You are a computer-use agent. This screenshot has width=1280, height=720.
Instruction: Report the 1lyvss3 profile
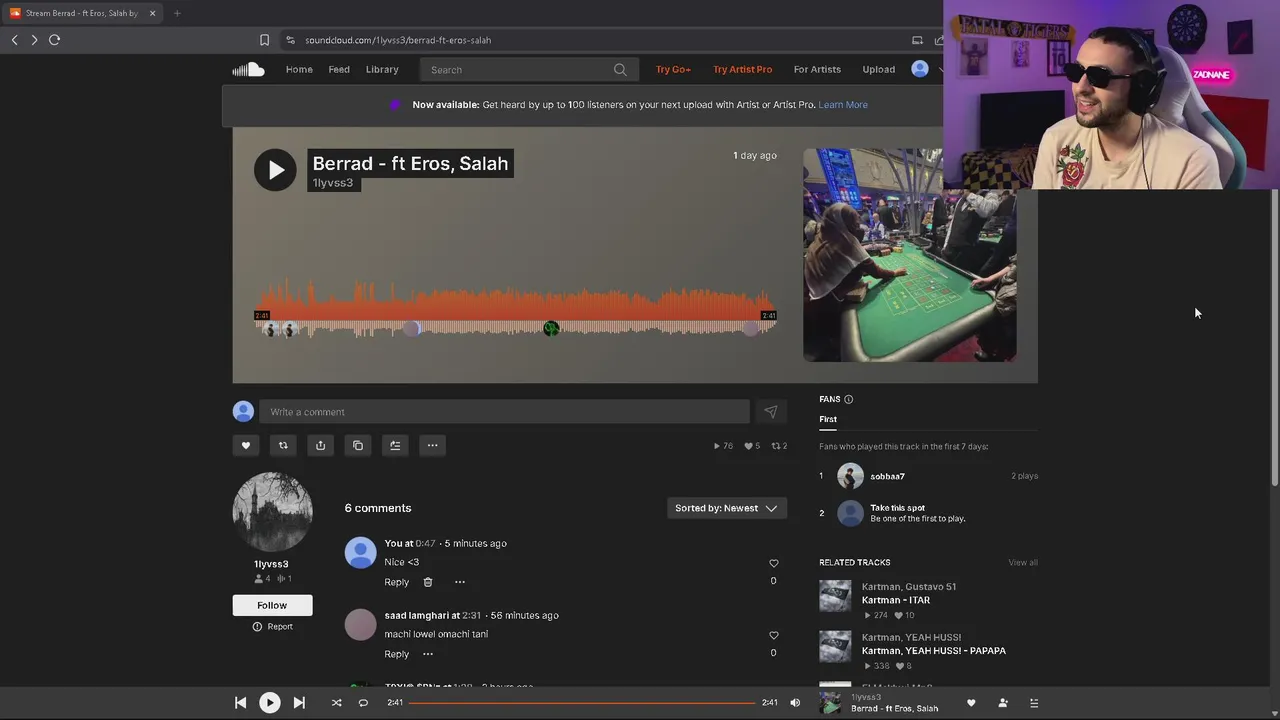[273, 627]
